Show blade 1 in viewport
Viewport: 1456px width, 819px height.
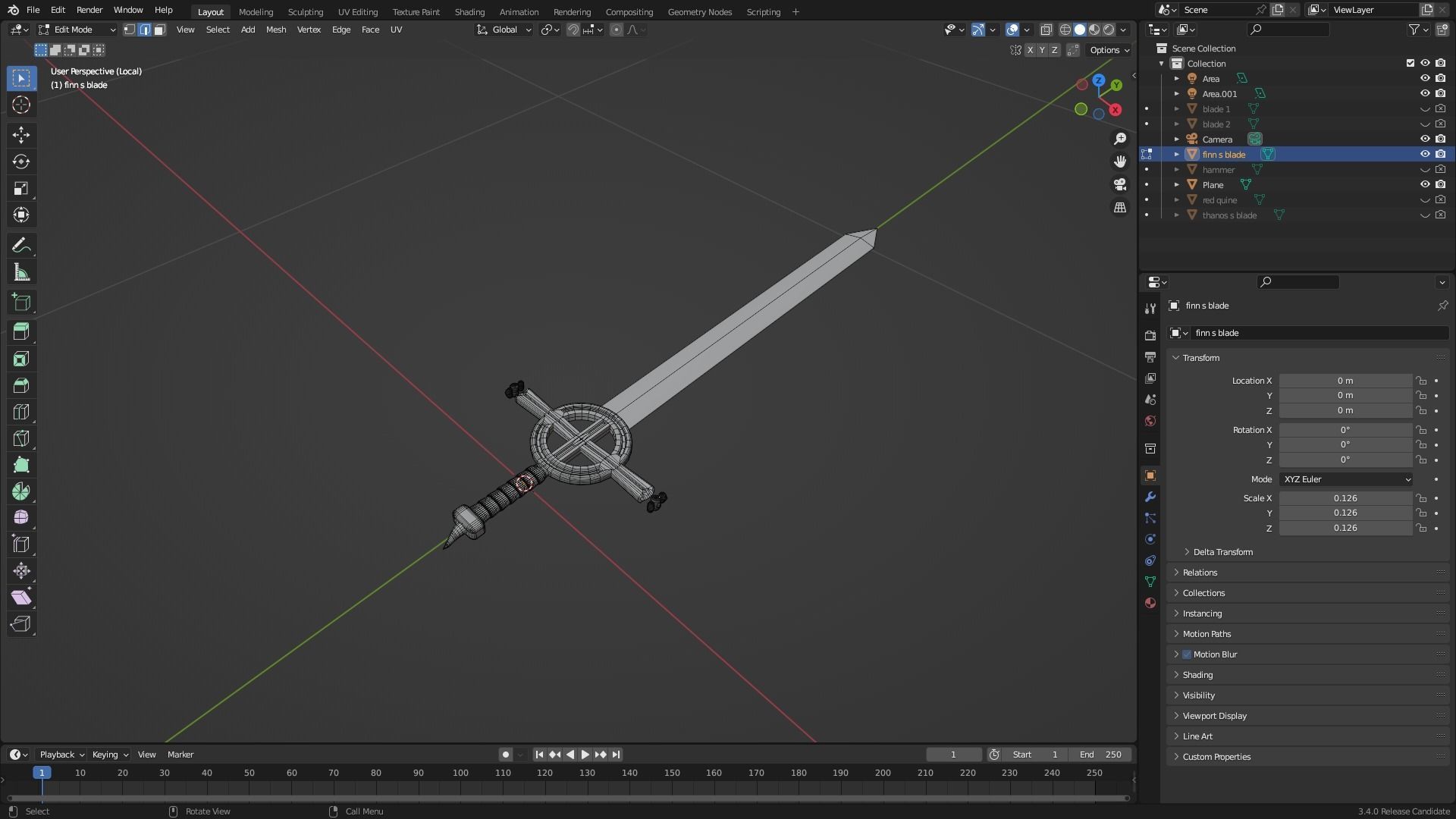[1425, 108]
